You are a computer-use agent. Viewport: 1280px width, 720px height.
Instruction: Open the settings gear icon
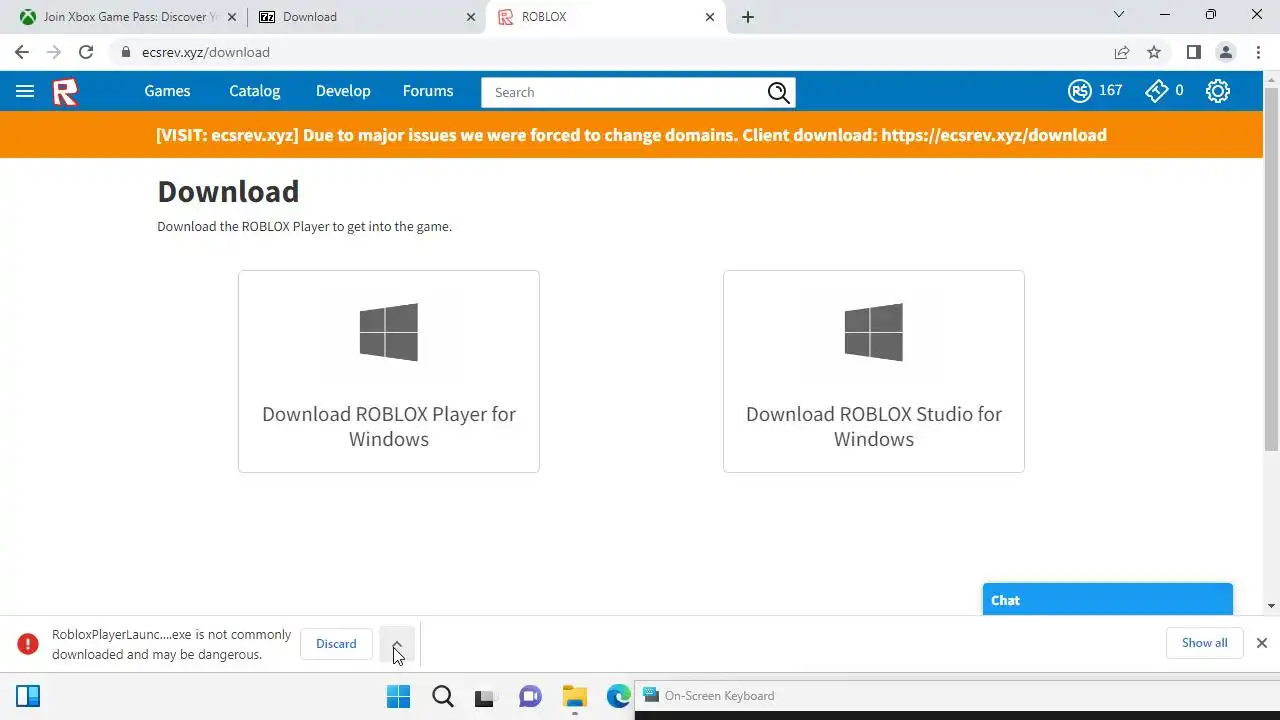[1217, 91]
